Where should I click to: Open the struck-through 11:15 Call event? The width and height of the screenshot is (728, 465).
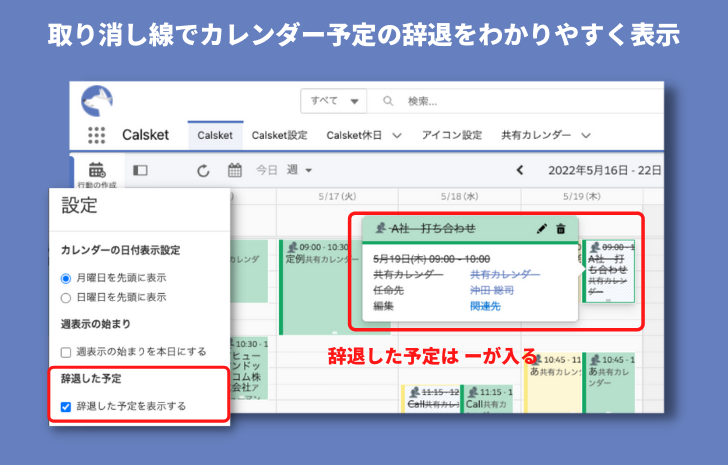click(430, 399)
